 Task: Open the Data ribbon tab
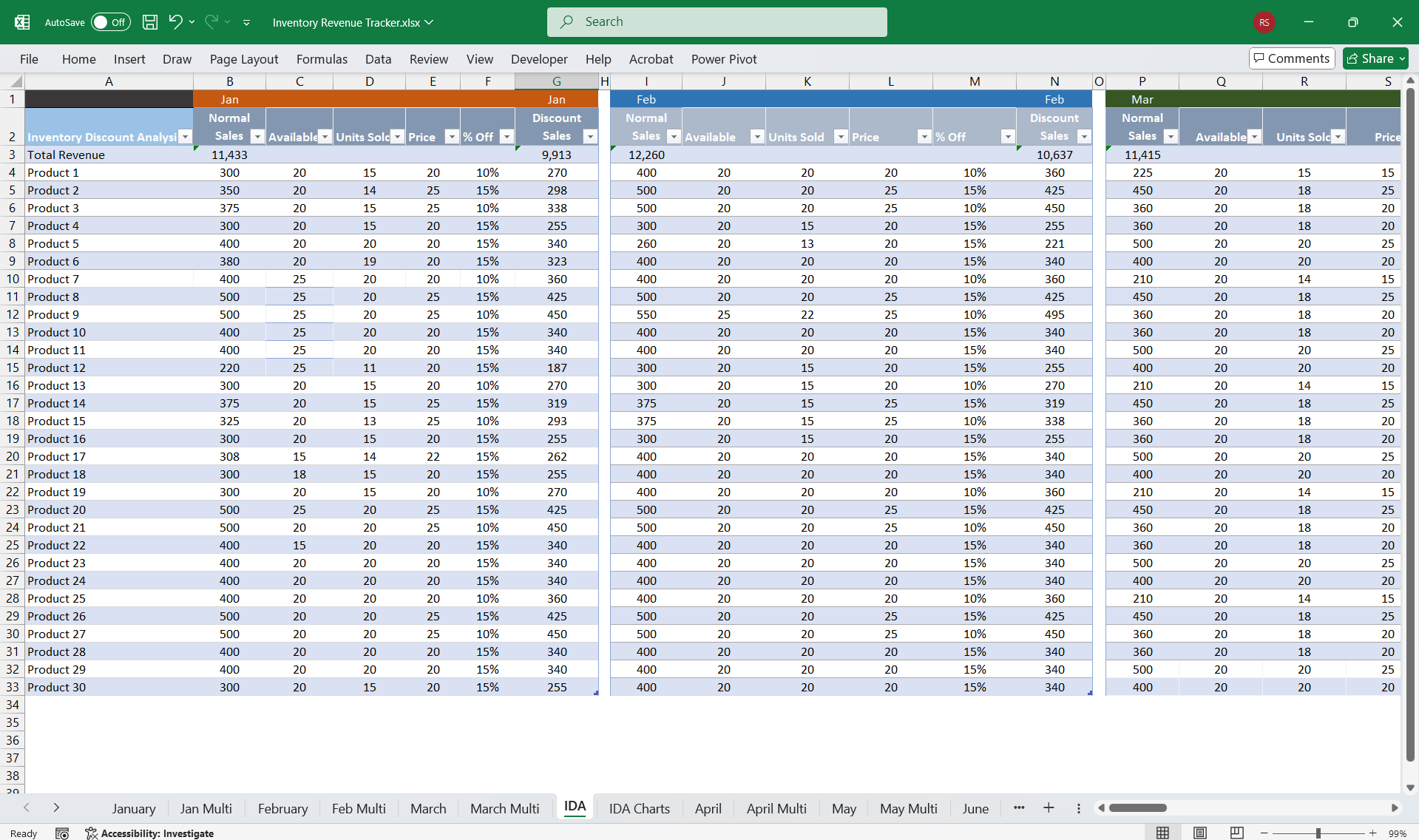coord(378,59)
